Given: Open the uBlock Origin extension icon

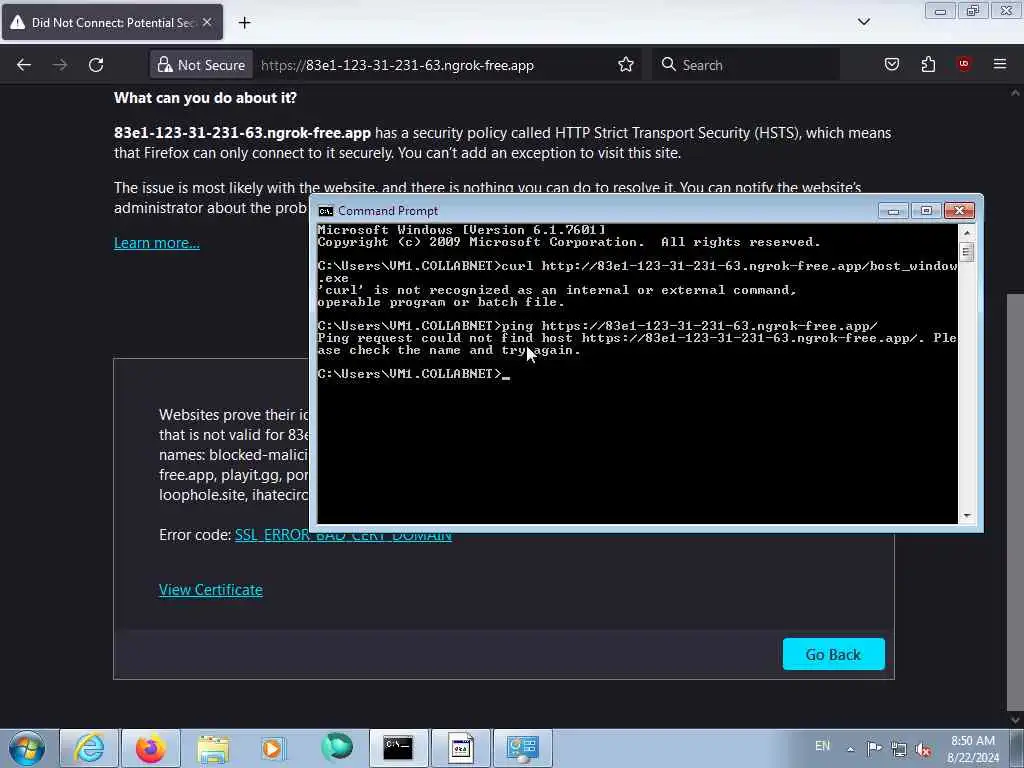Looking at the screenshot, I should point(963,64).
